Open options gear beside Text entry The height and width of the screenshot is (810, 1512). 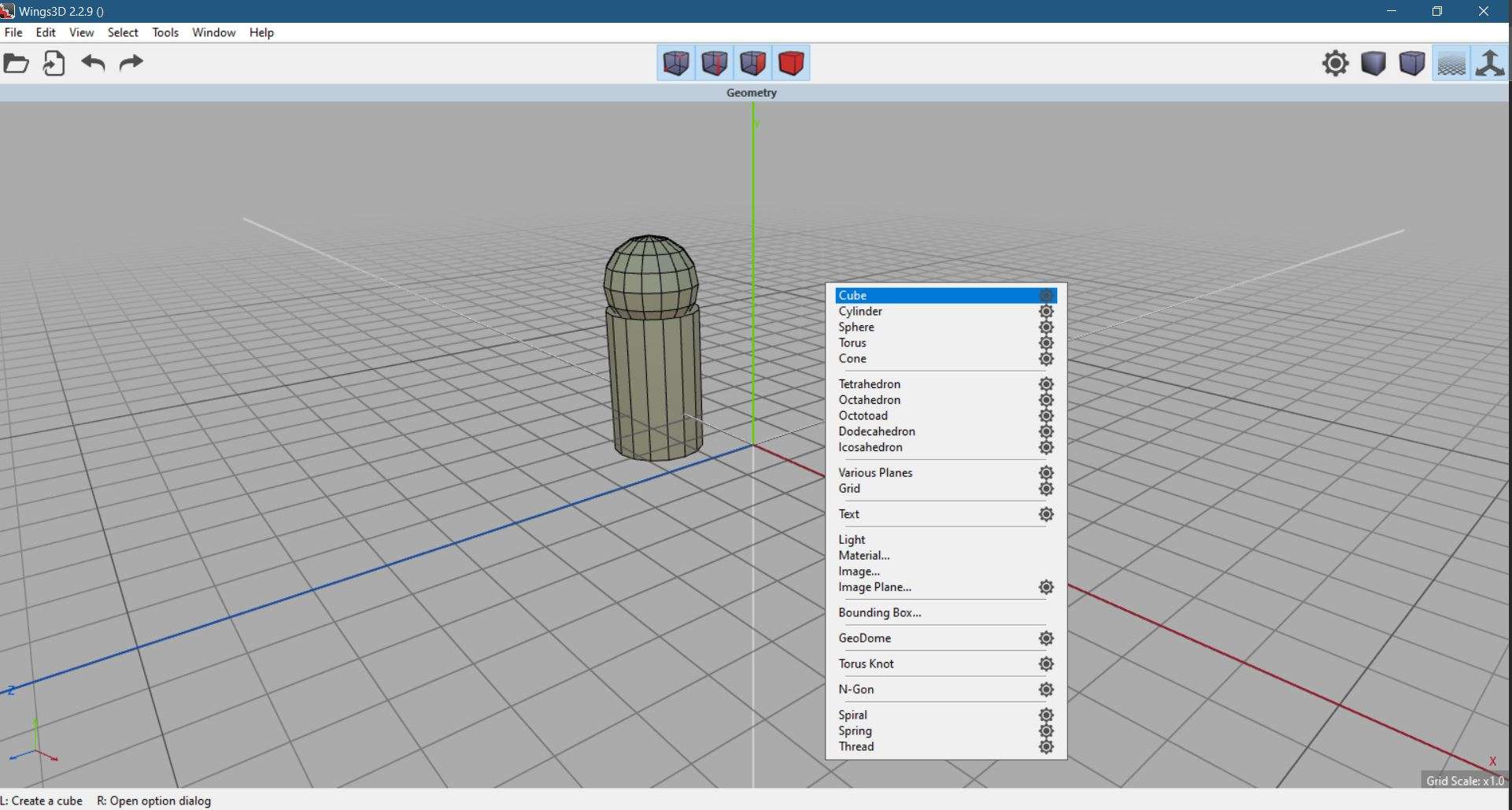point(1046,515)
